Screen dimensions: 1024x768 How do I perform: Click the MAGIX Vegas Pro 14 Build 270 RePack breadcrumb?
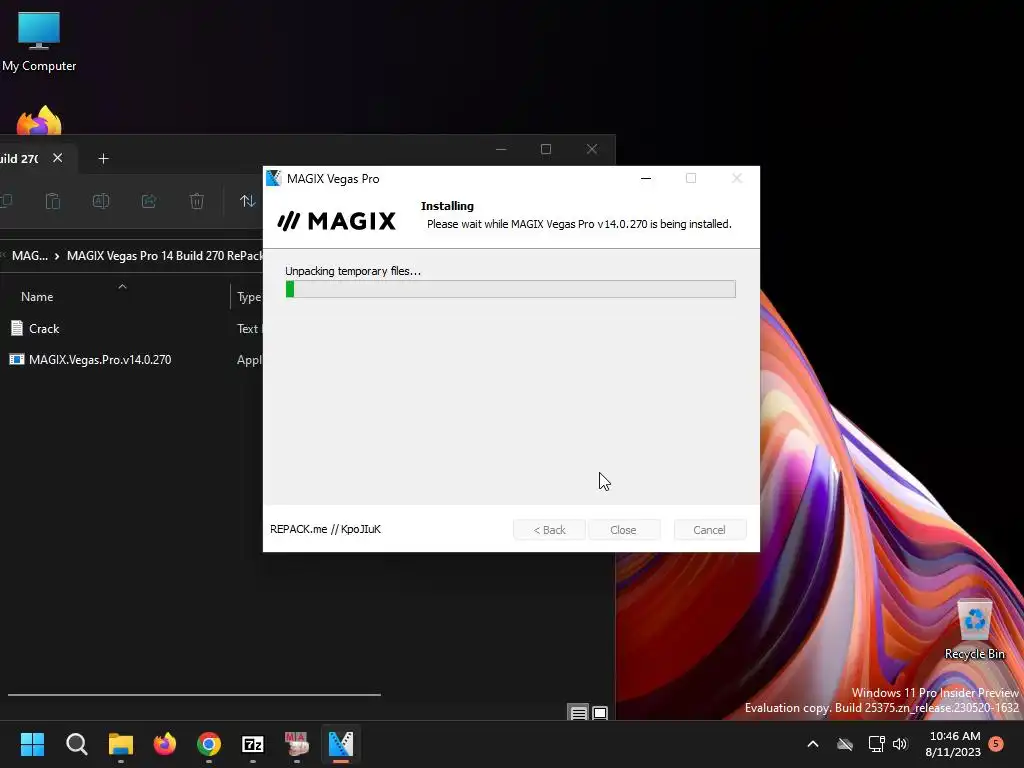165,256
